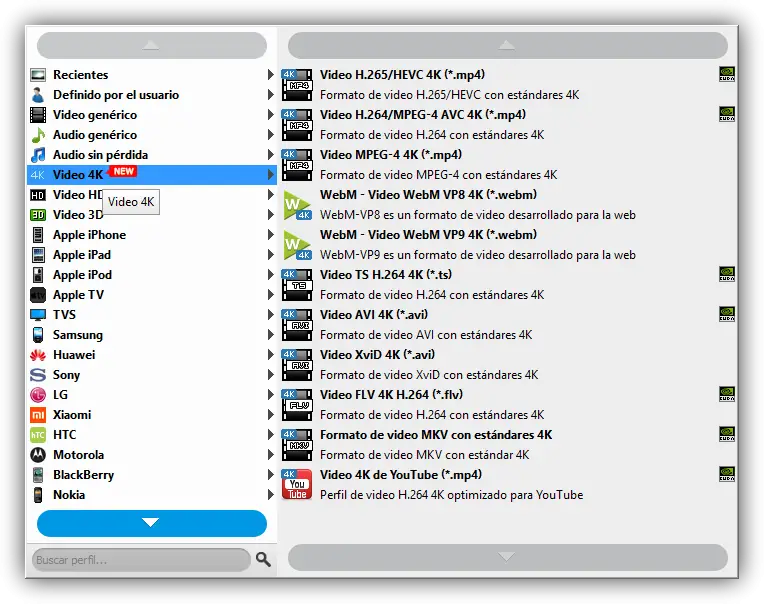Click the Samsung phone icon

tap(38, 335)
